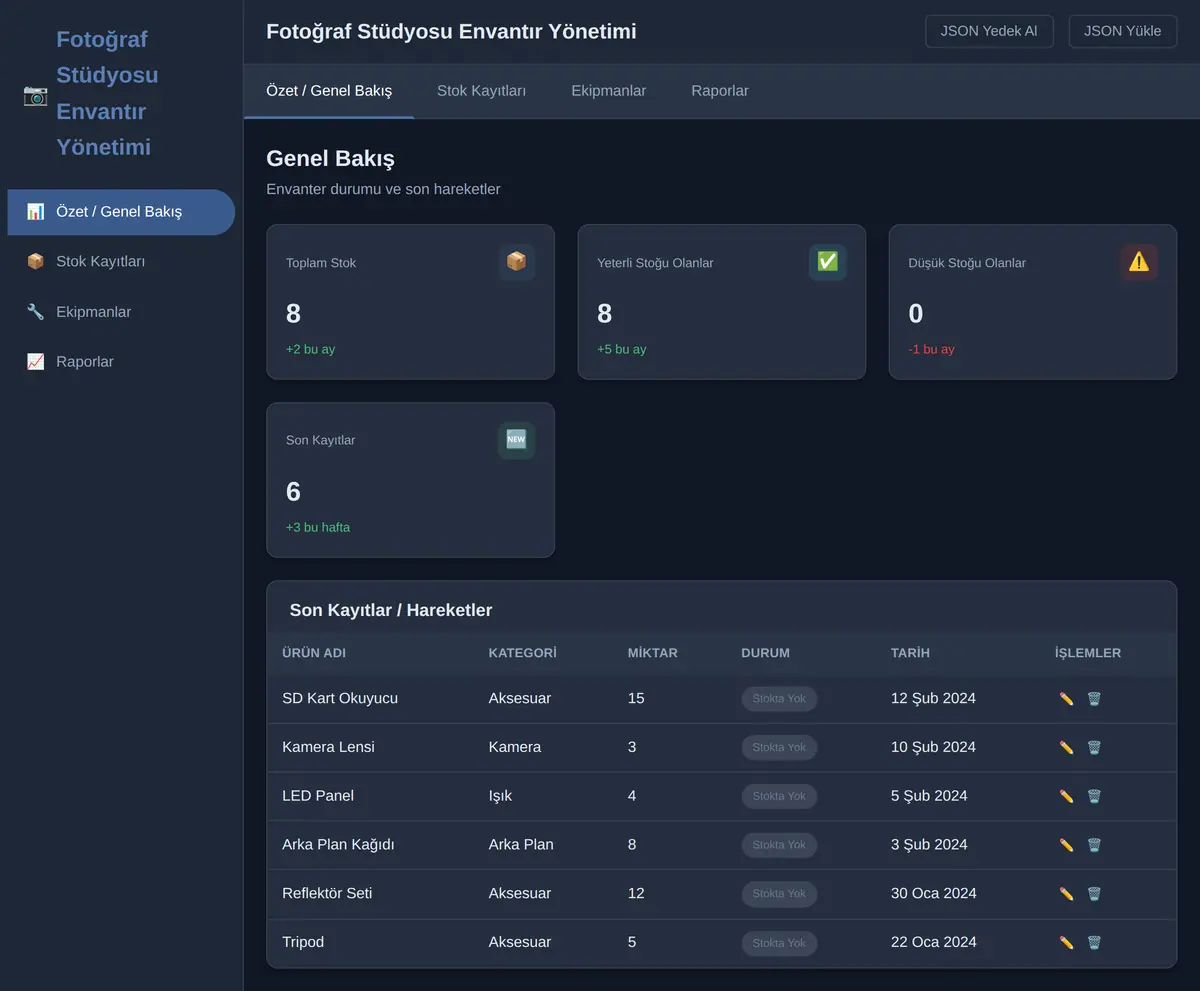This screenshot has width=1200, height=991.
Task: Click the date 30 Oca 2024
Action: pyautogui.click(x=934, y=893)
